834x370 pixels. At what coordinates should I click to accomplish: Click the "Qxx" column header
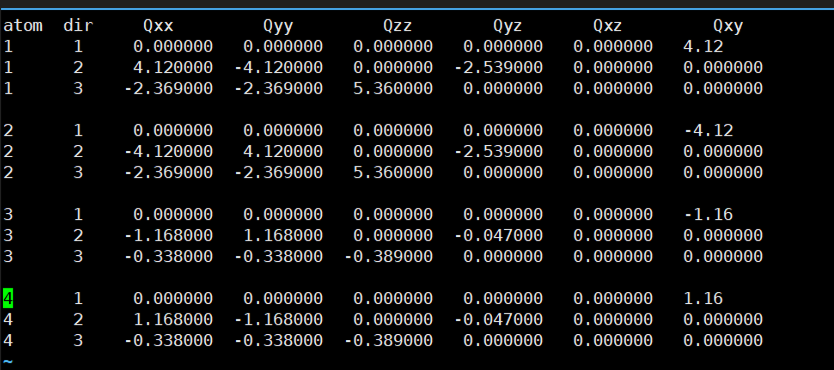[158, 26]
